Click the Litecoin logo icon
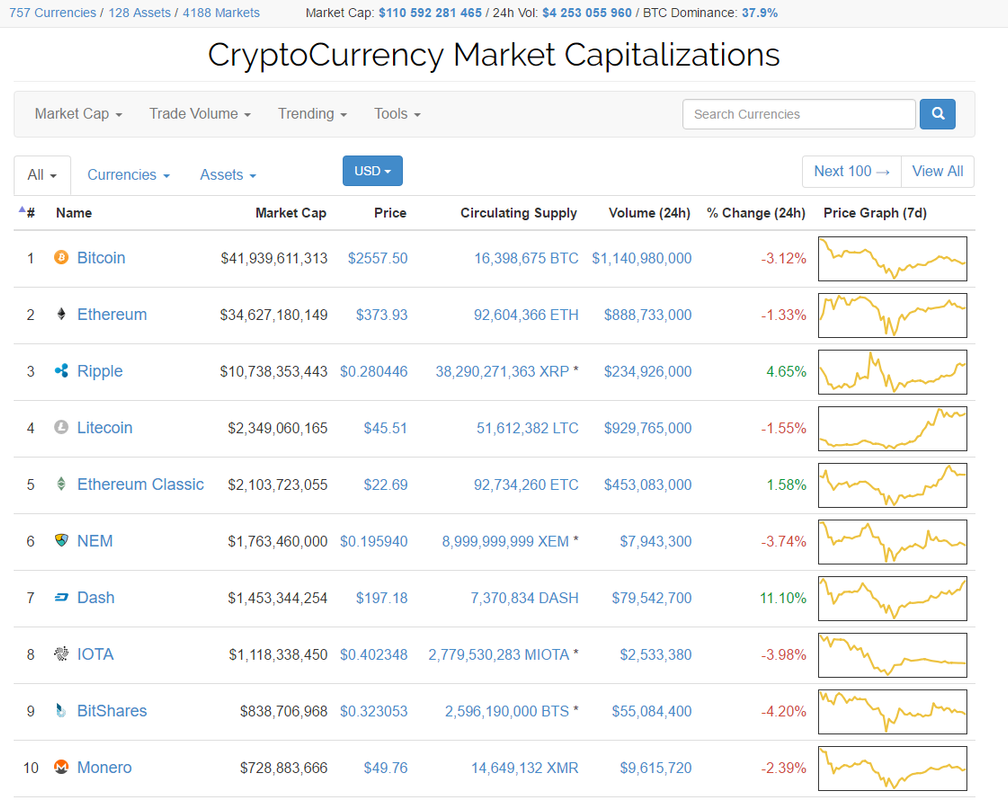 click(61, 428)
